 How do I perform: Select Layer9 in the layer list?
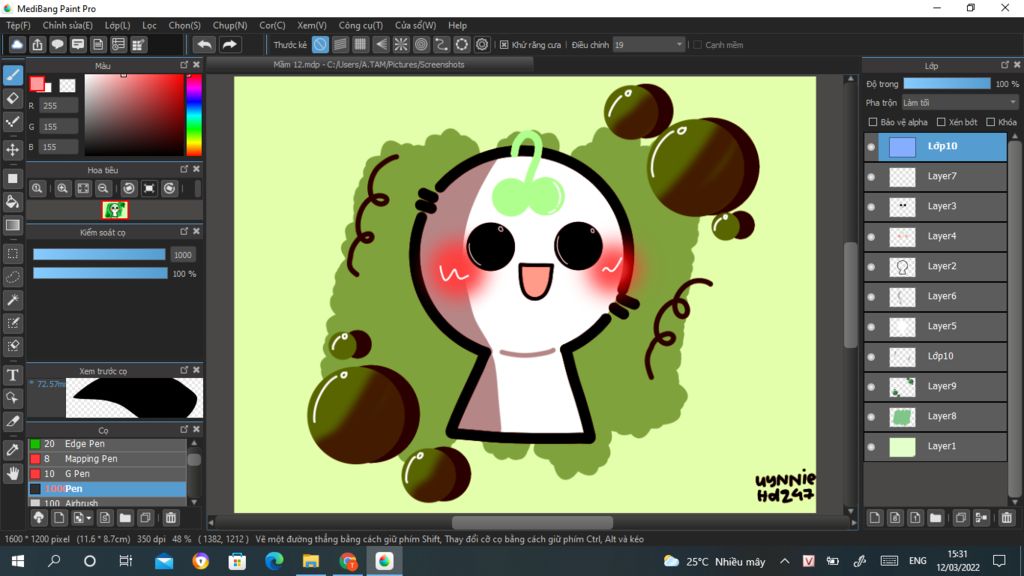935,387
